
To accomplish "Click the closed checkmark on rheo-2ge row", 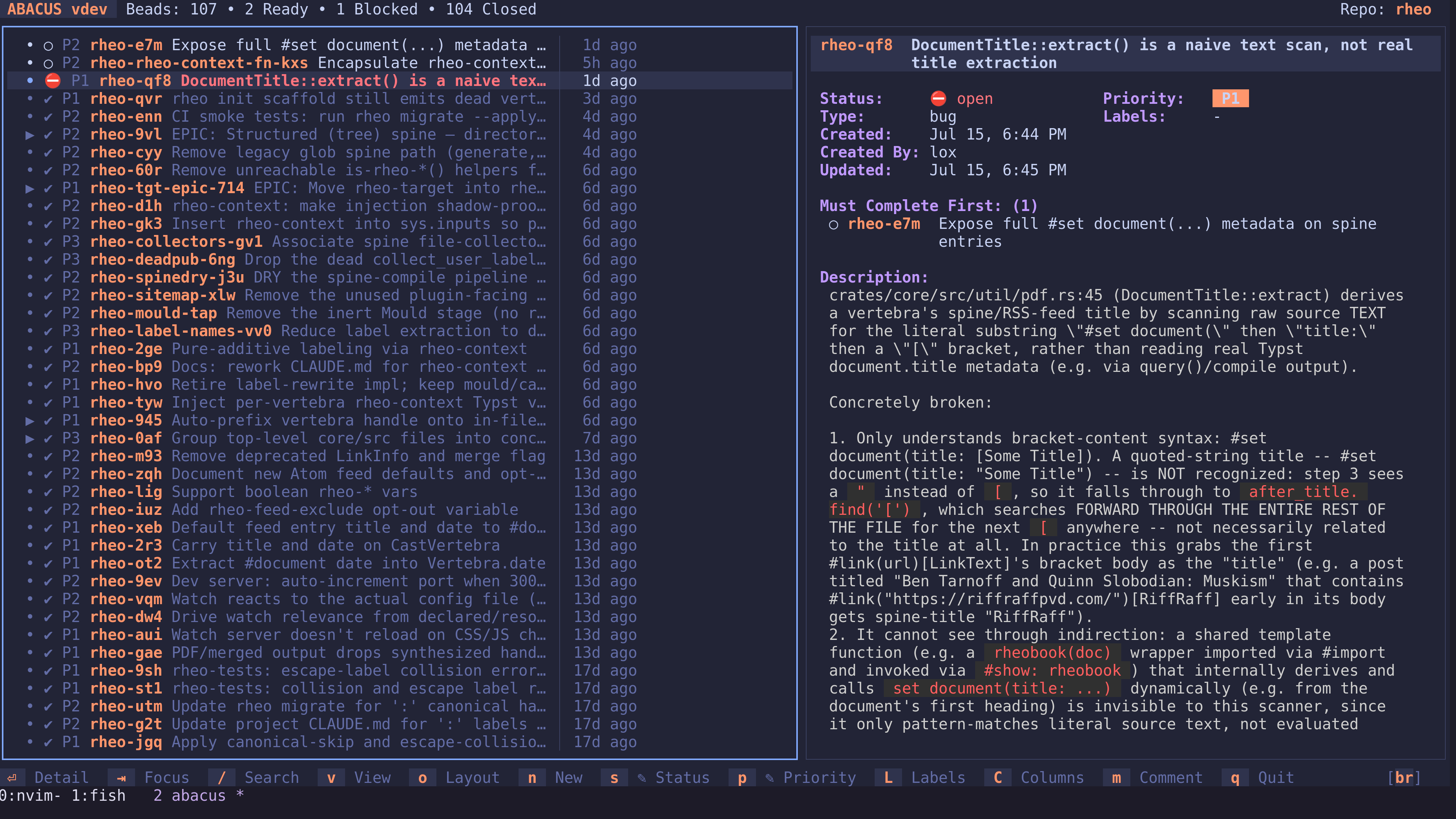I will tap(49, 349).
